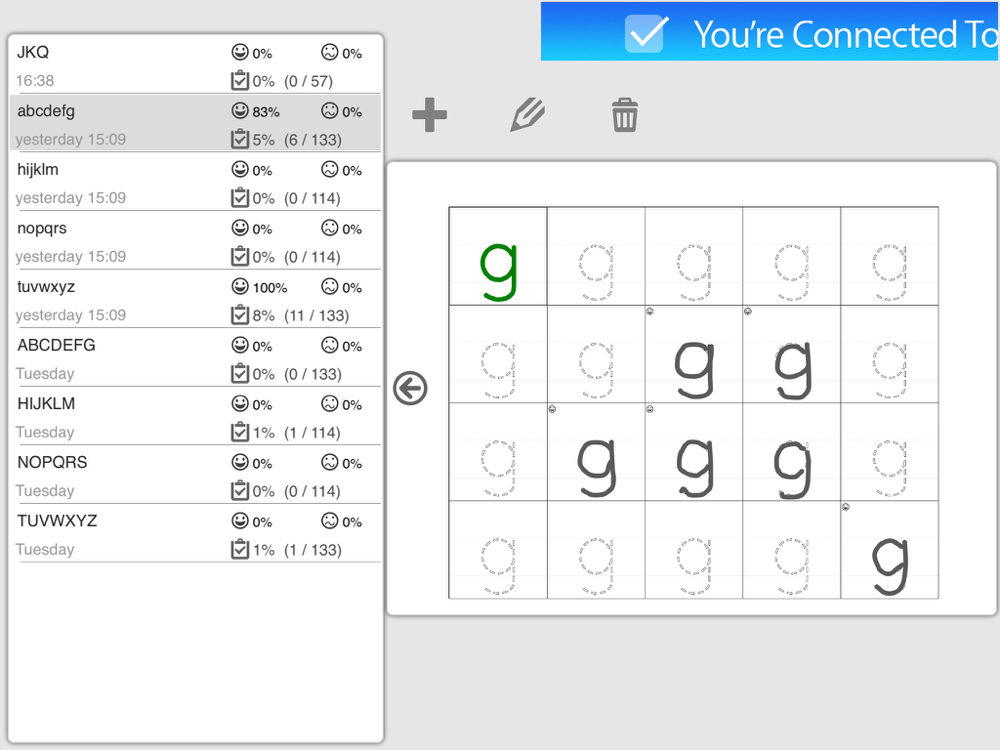Delete with the trash can icon

point(624,115)
